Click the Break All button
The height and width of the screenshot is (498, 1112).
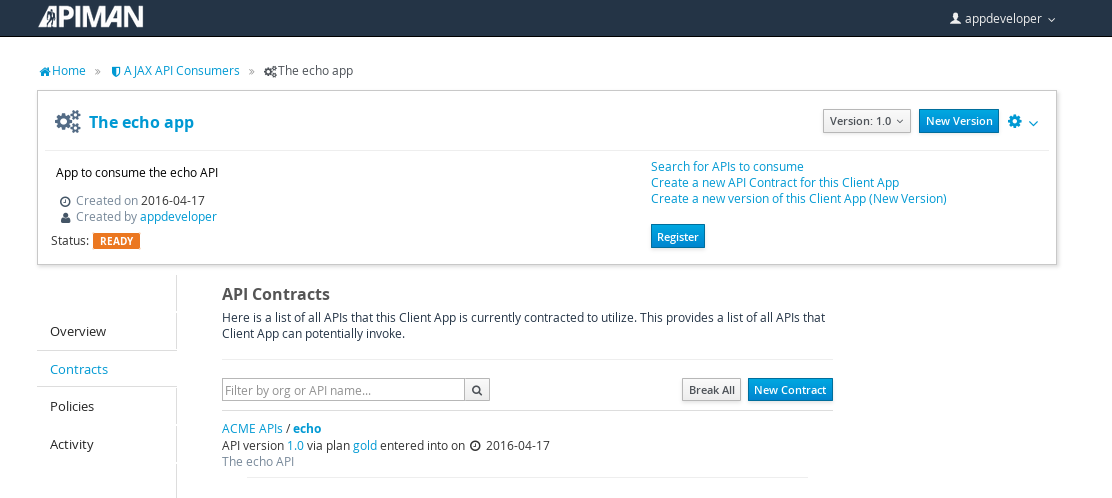(x=711, y=389)
